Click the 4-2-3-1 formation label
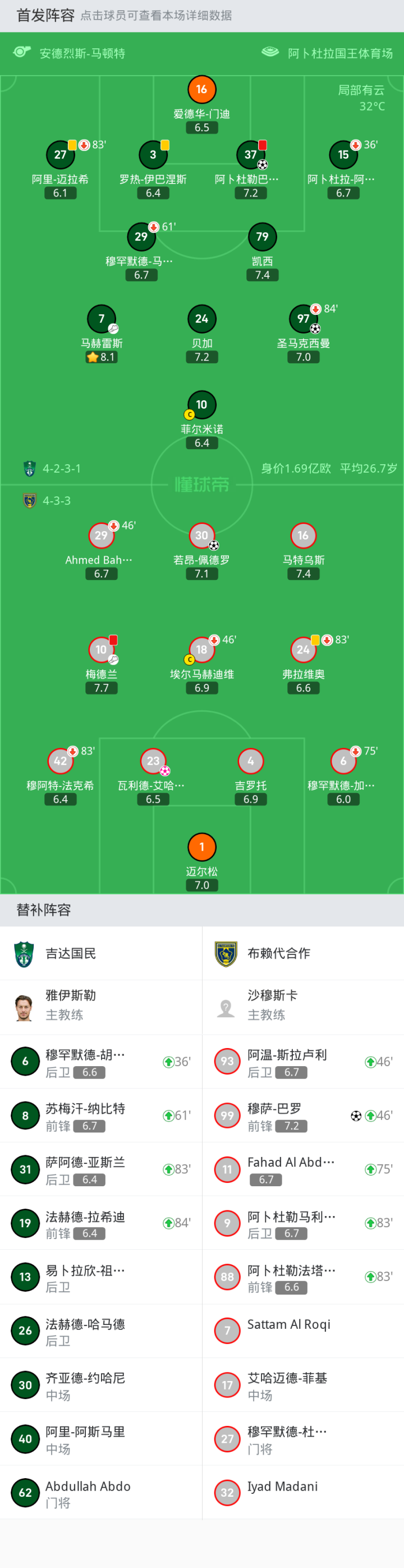This screenshot has height=1568, width=404. tap(62, 469)
